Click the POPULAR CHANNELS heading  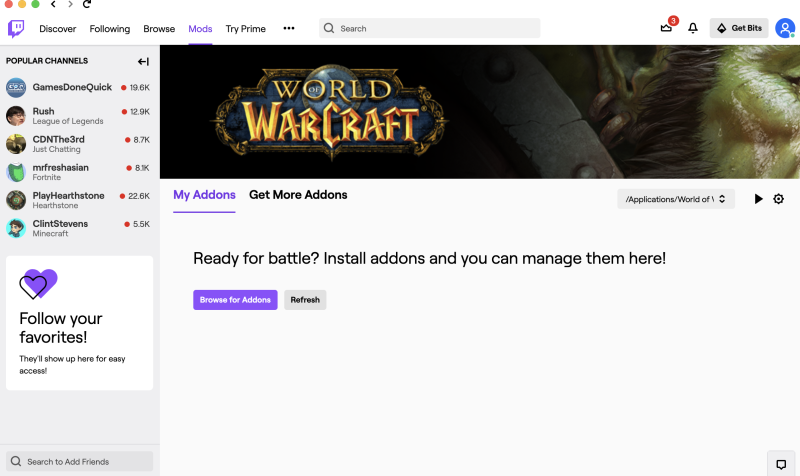pos(47,61)
